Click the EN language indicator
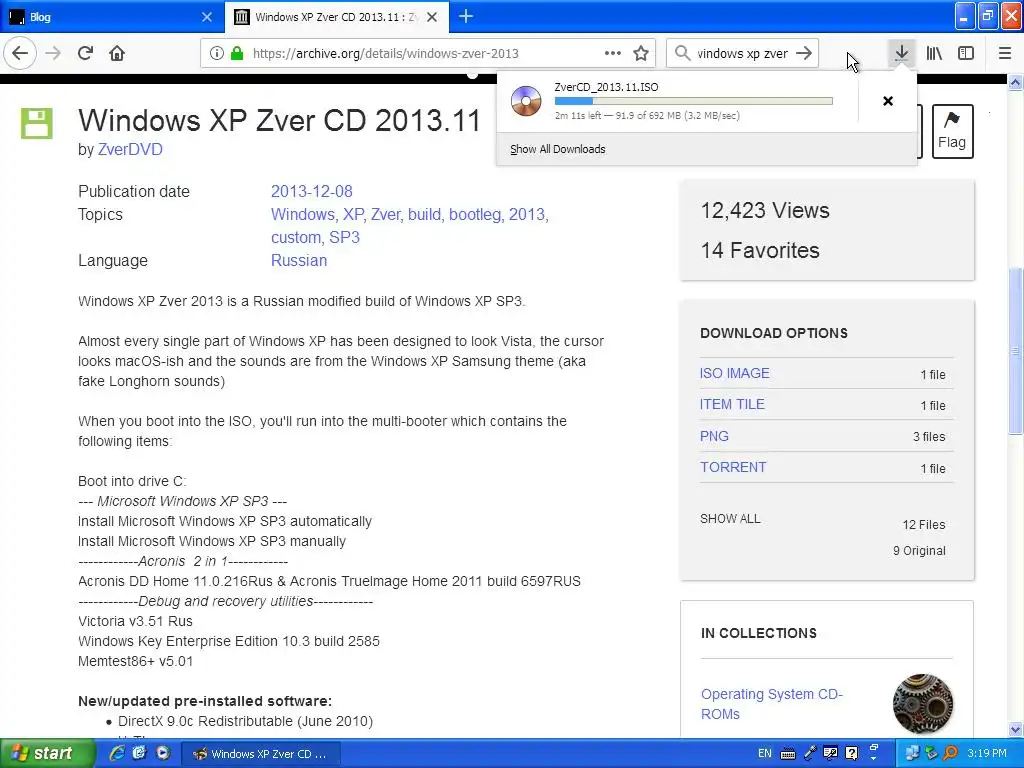1024x768 pixels. pyautogui.click(x=765, y=754)
